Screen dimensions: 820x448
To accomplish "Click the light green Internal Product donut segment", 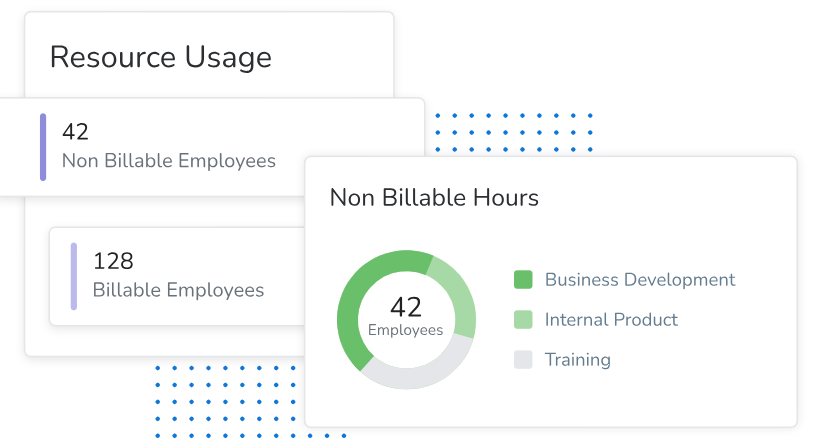I will 458,295.
